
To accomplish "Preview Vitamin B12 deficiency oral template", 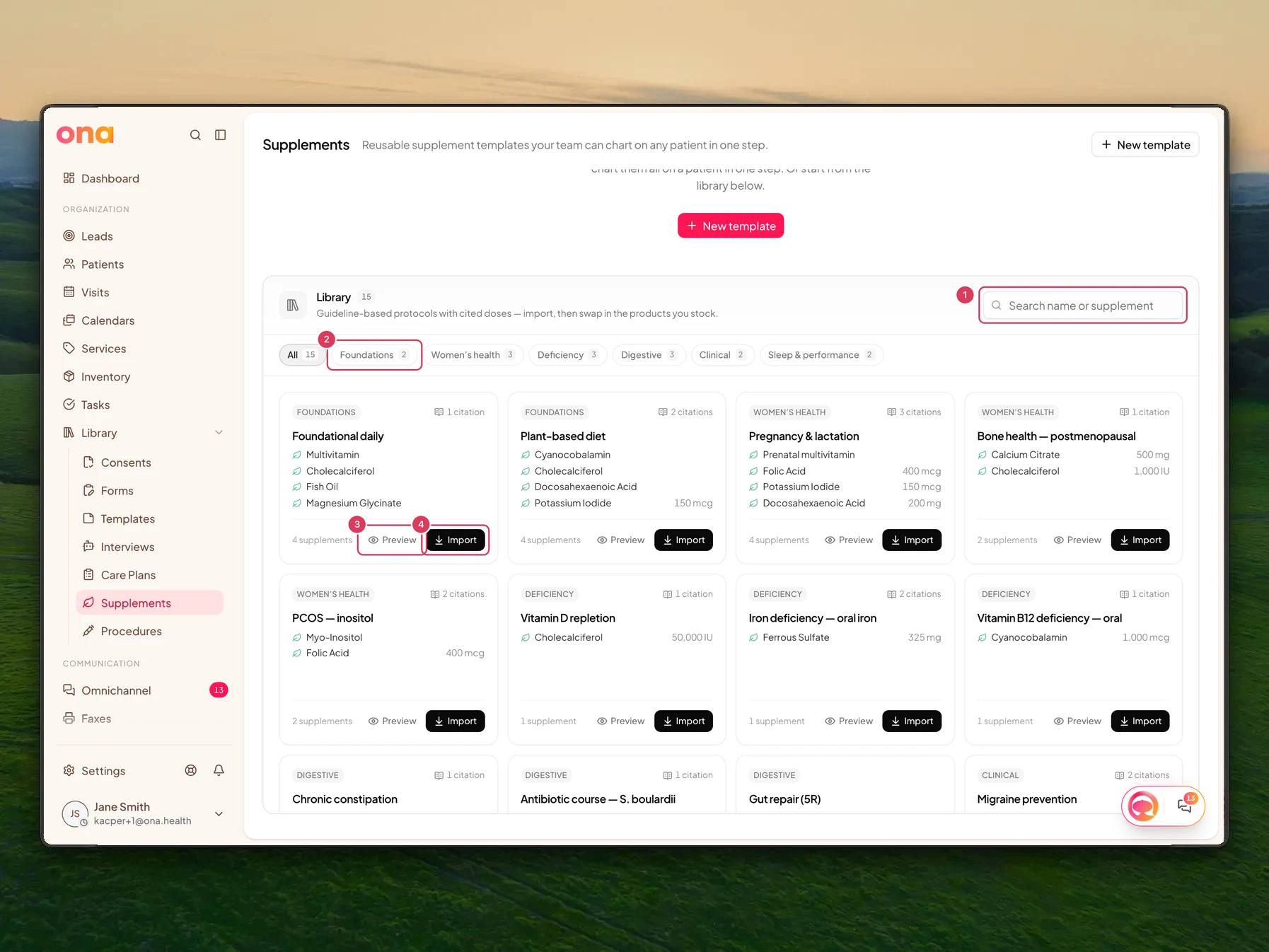I will 1077,721.
